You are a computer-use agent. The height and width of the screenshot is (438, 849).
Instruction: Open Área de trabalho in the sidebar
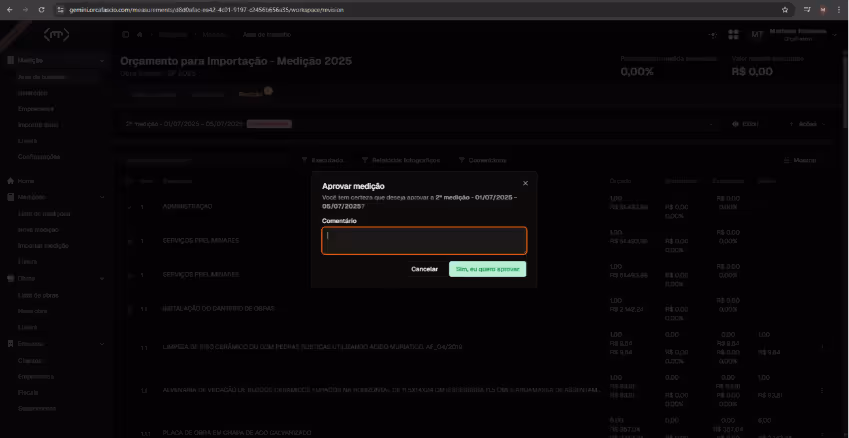click(41, 77)
